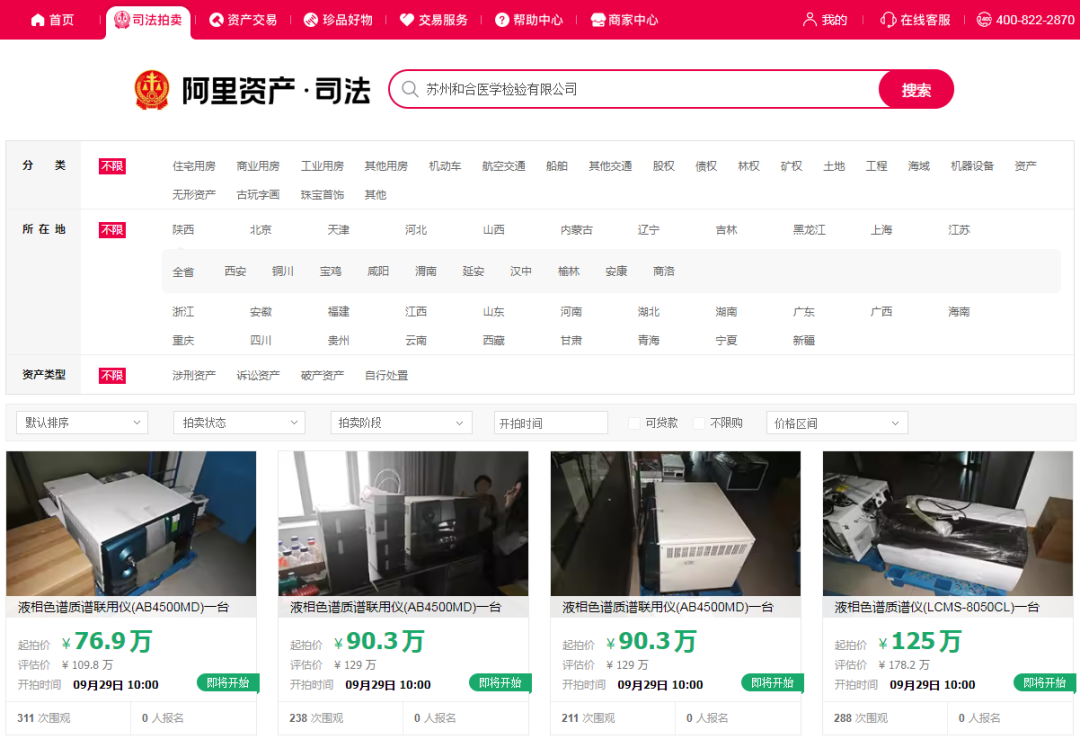Filter category by 机动车
The height and width of the screenshot is (739, 1080).
tap(445, 166)
